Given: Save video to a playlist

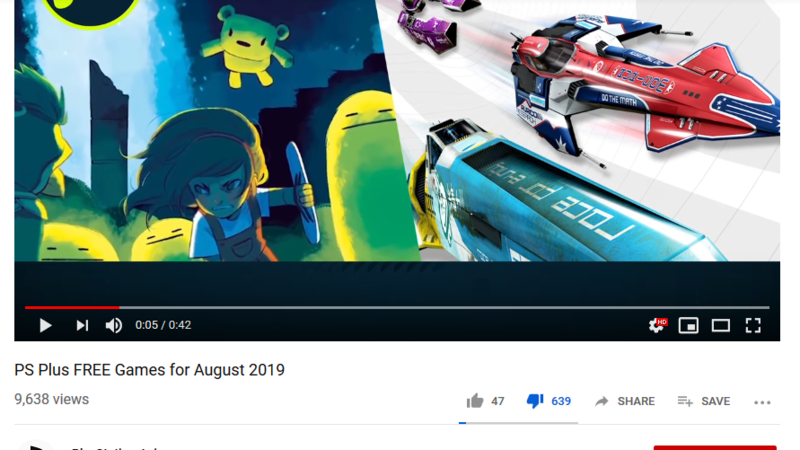Looking at the screenshot, I should point(704,402).
